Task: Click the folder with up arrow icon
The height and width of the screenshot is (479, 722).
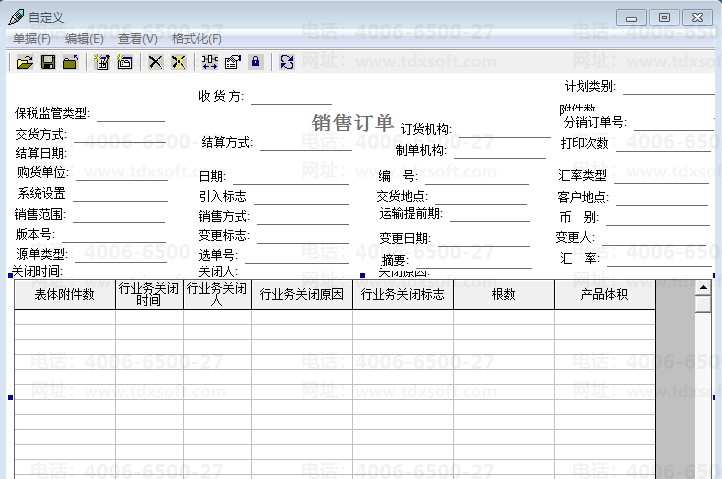Action: [70, 62]
